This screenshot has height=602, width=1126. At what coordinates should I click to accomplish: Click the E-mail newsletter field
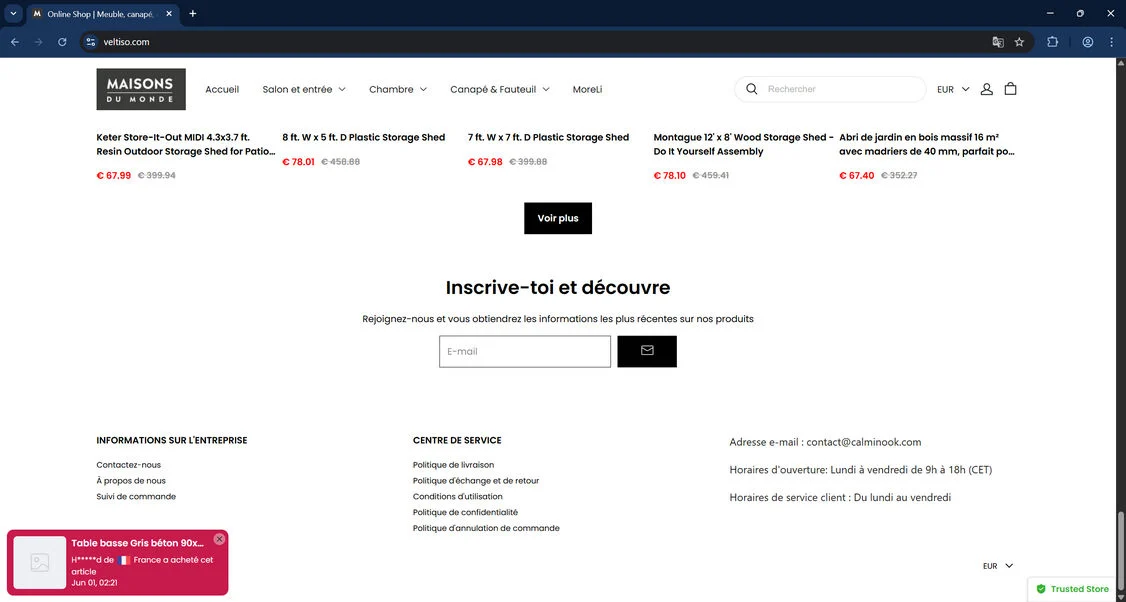point(525,351)
